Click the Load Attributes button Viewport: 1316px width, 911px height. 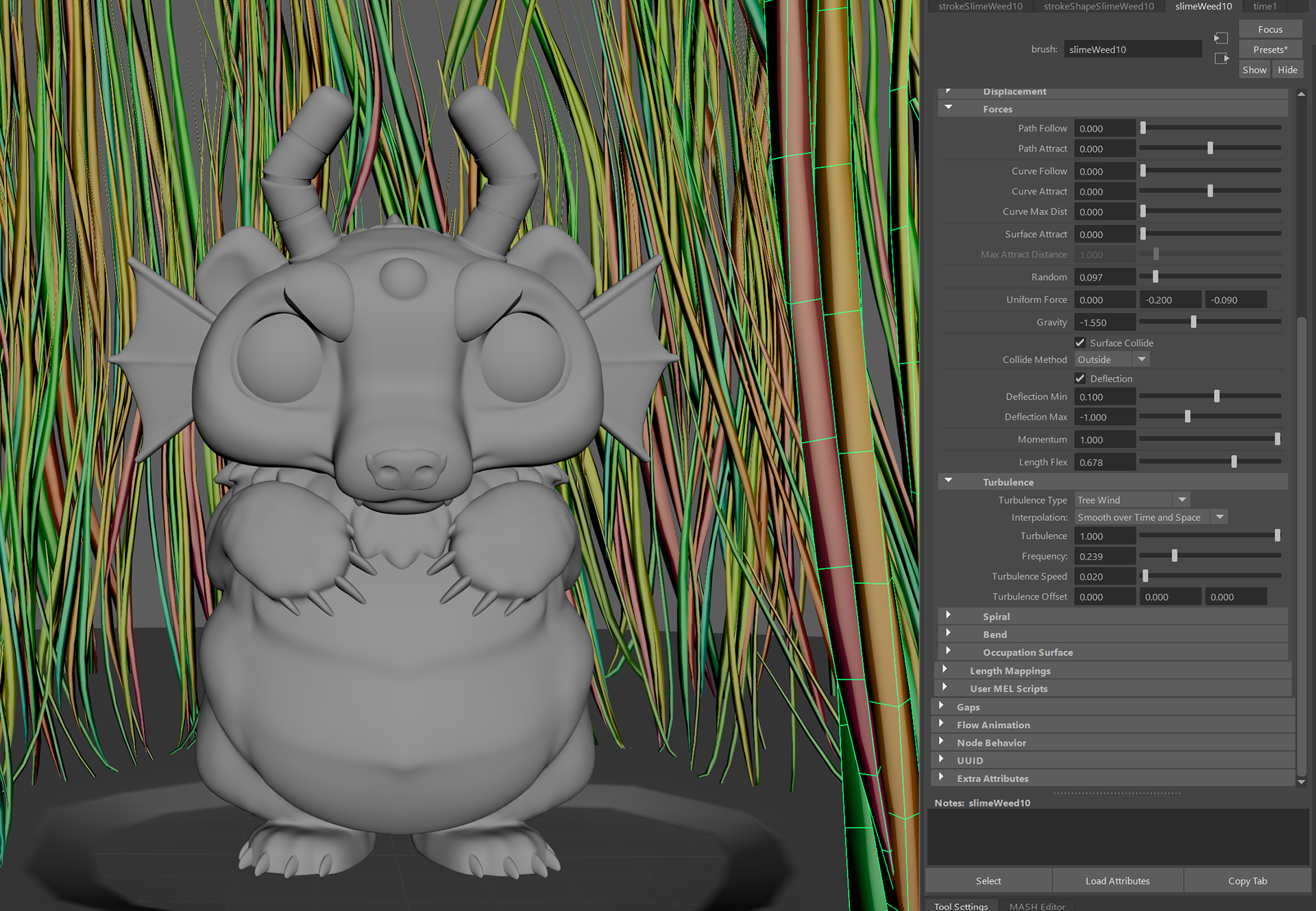point(1117,881)
